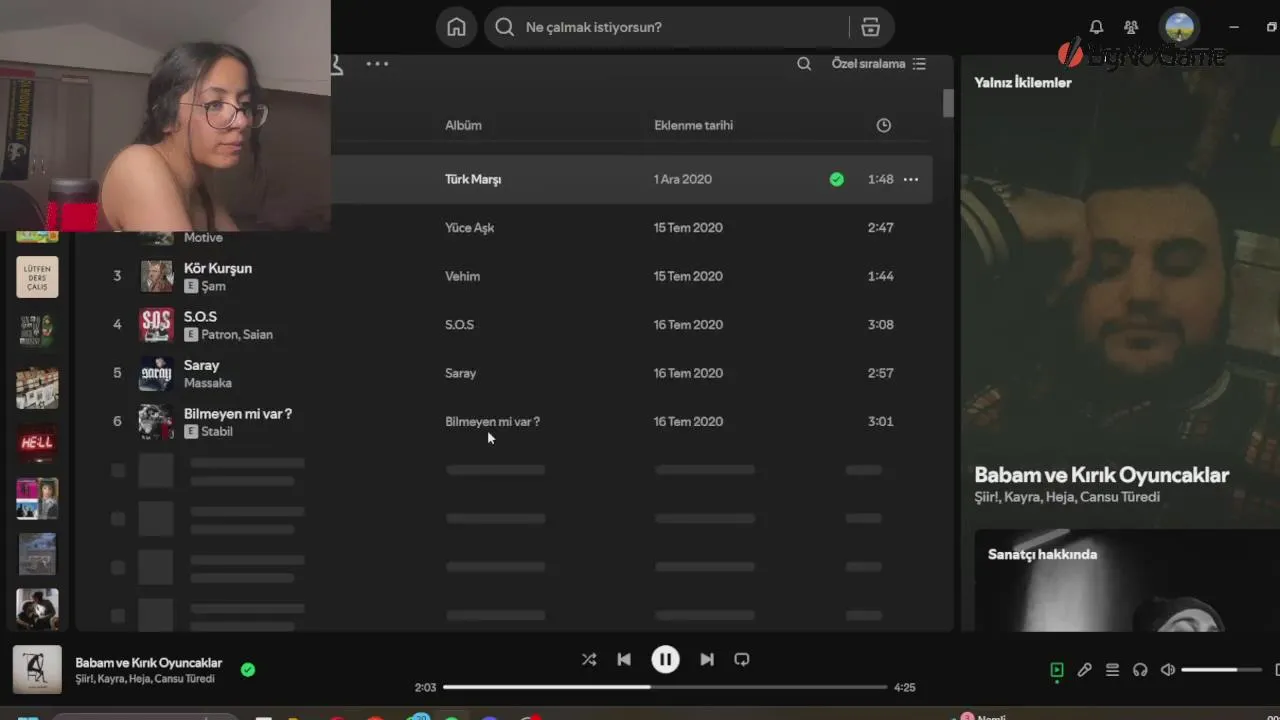Click the track list scrollbar
This screenshot has height=720, width=1280.
947,103
